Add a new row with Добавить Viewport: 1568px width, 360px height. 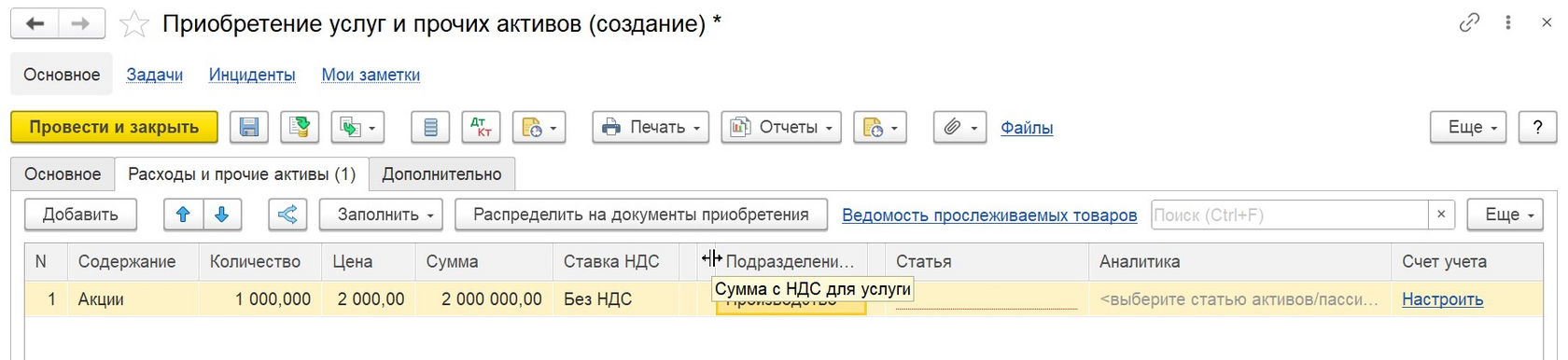pyautogui.click(x=80, y=215)
